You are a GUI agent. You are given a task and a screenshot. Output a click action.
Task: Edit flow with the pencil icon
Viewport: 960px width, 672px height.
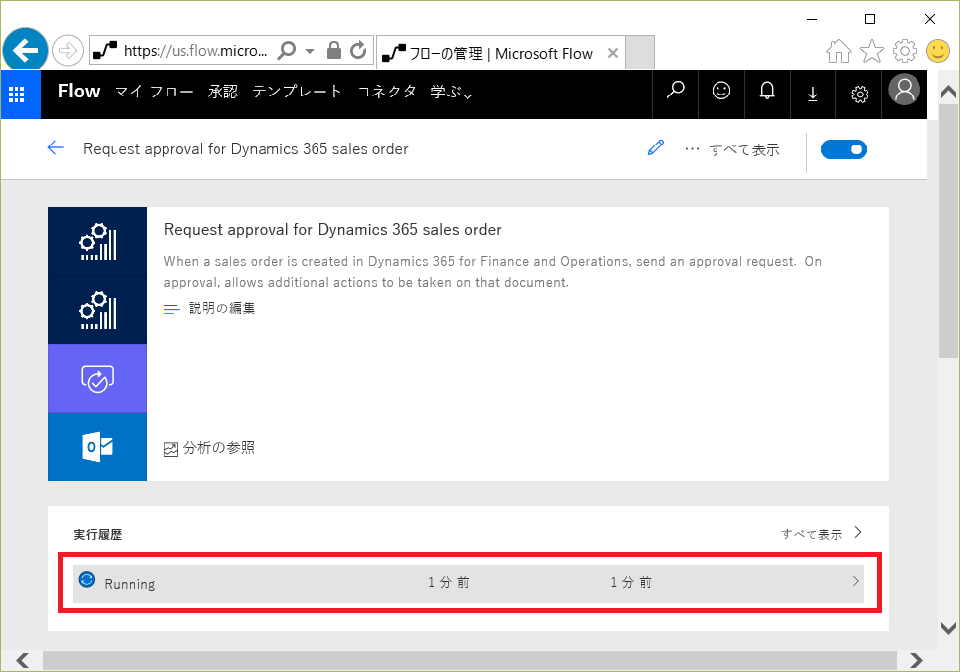coord(656,148)
